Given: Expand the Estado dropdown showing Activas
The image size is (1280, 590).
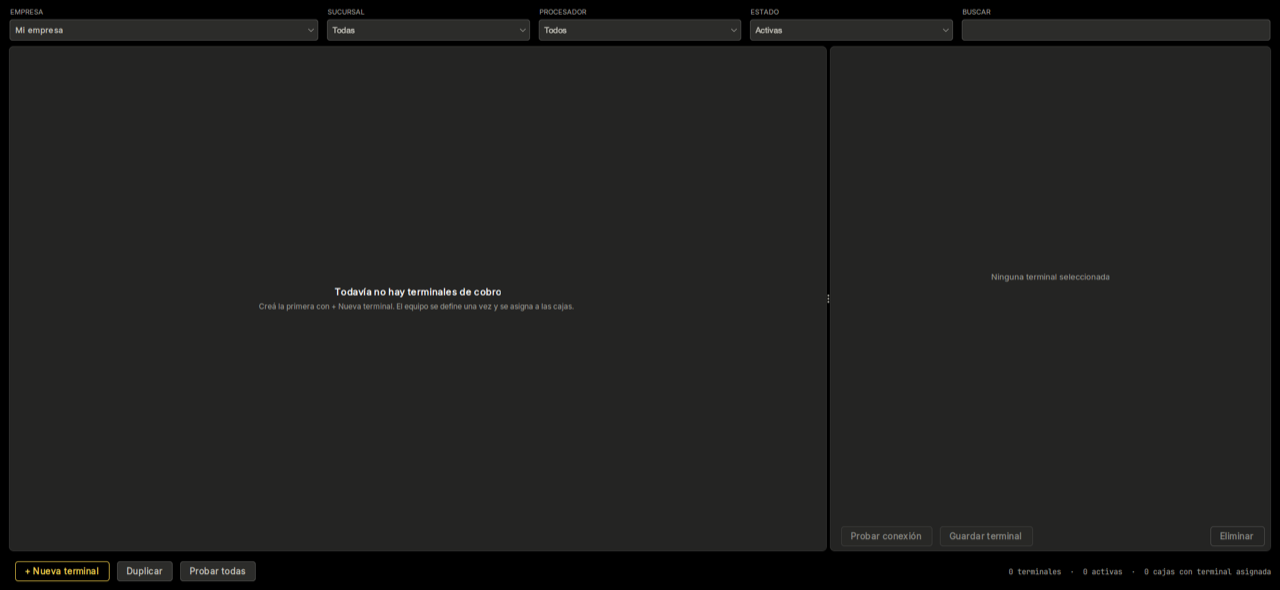Looking at the screenshot, I should coord(851,30).
